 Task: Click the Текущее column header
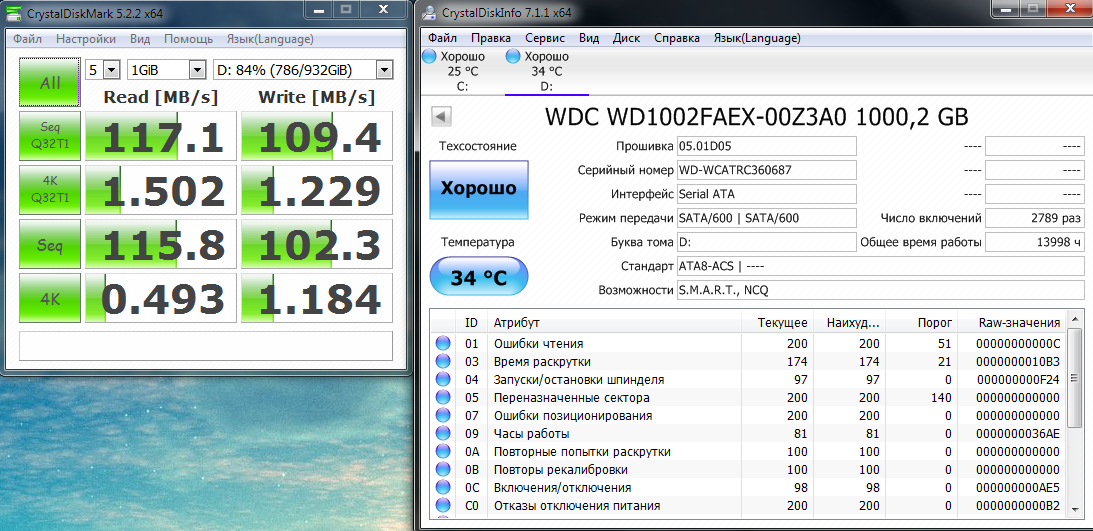coord(778,323)
